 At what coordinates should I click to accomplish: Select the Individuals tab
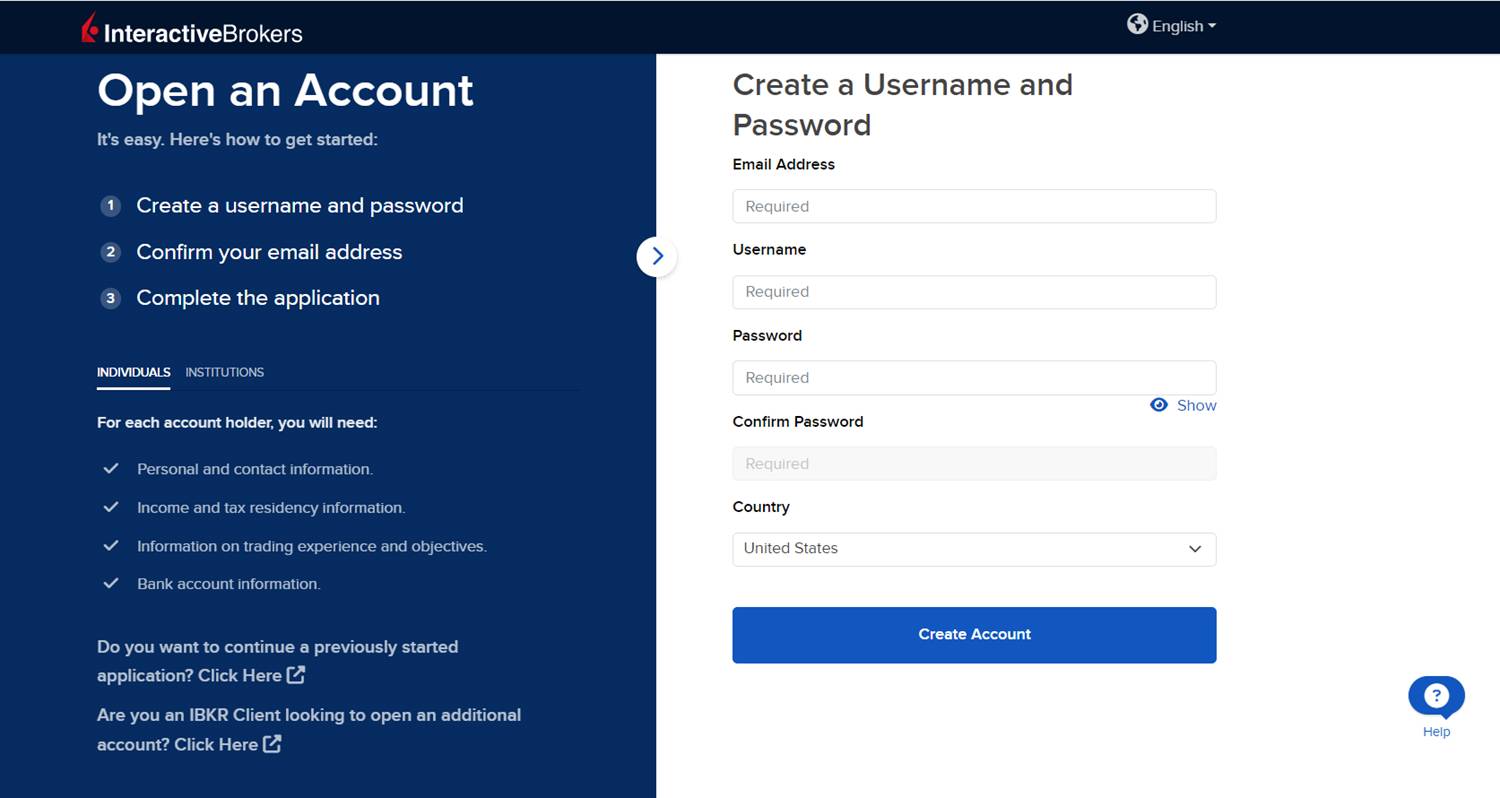[x=134, y=372]
